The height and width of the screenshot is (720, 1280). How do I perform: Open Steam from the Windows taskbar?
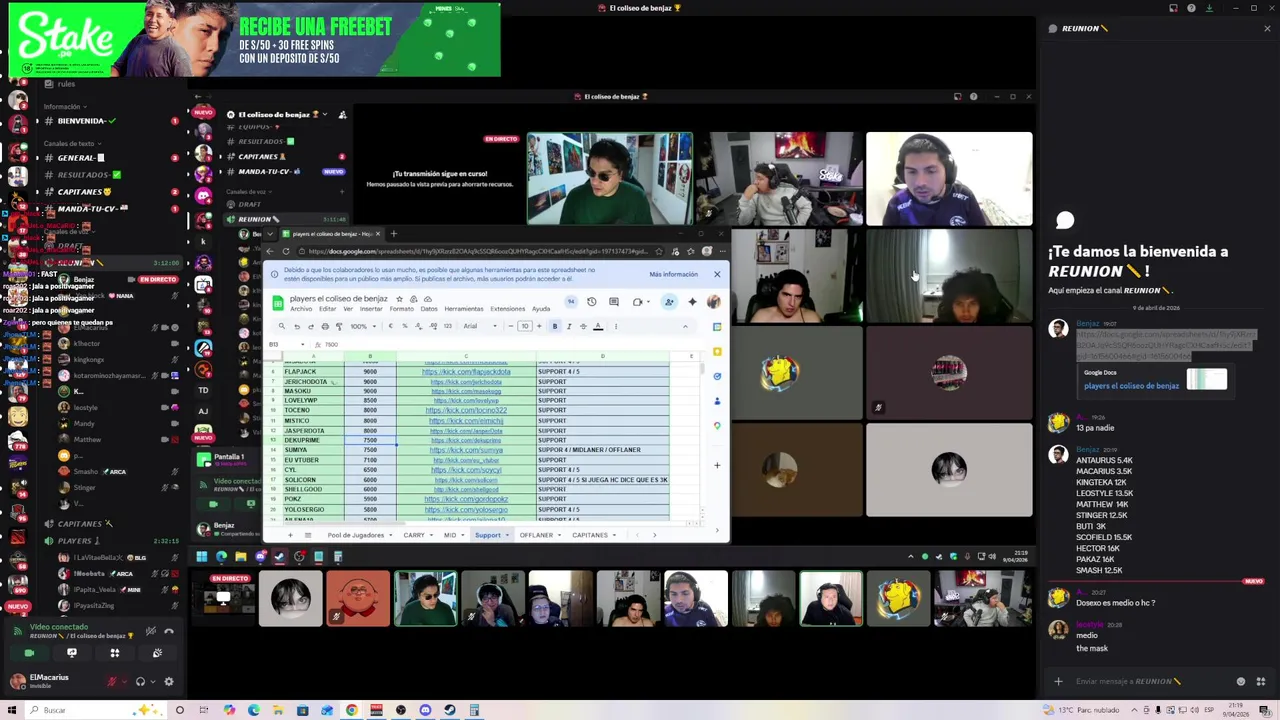449,710
